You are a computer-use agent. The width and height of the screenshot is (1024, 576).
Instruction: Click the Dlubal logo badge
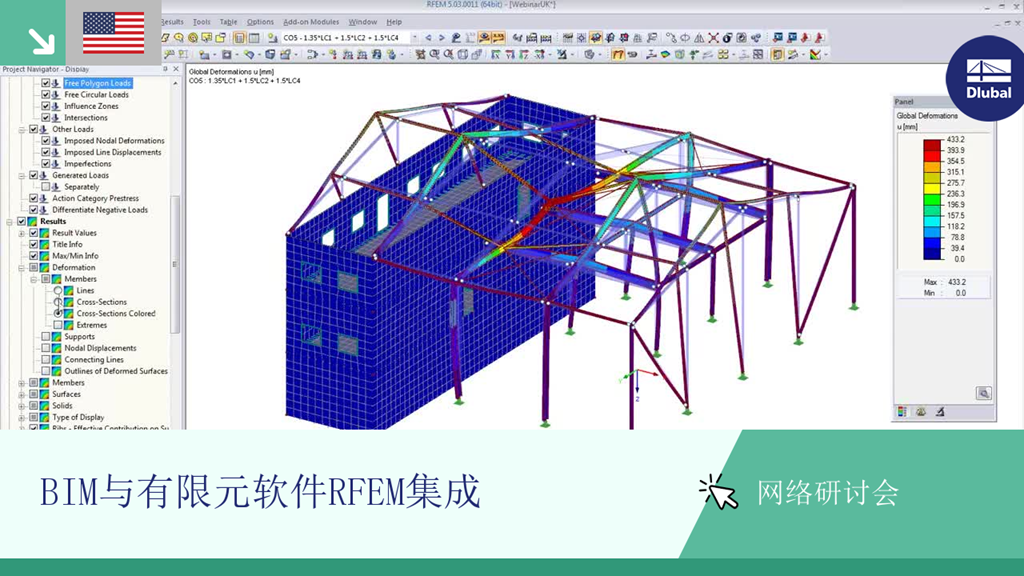987,80
